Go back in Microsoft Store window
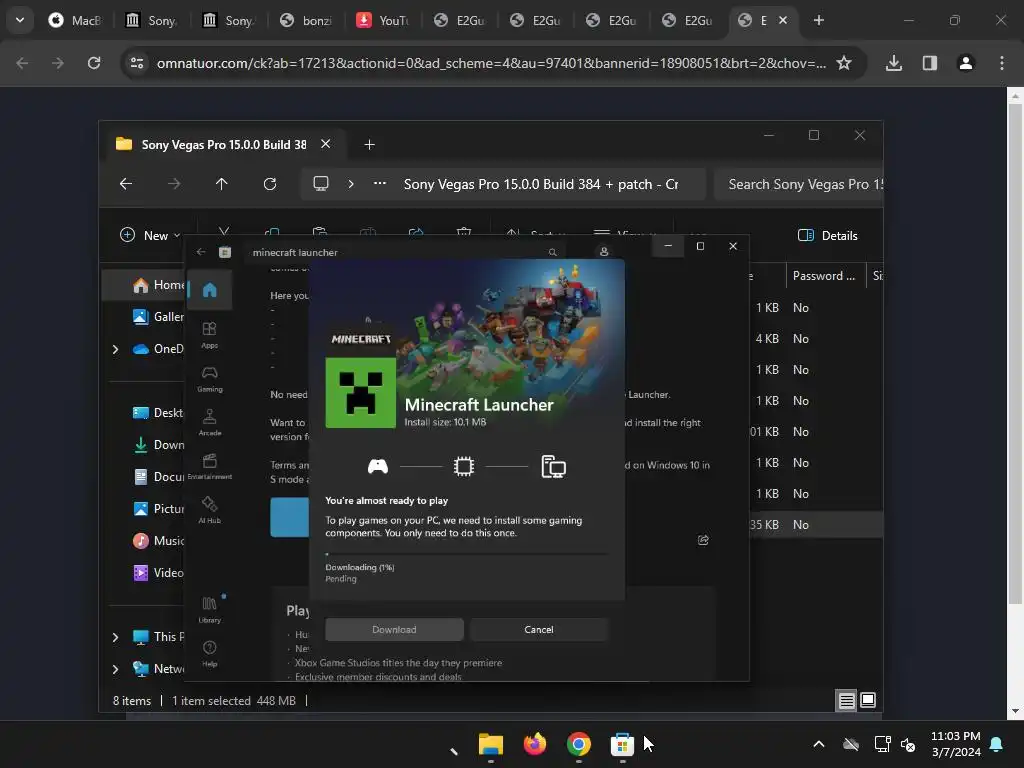Image resolution: width=1024 pixels, height=768 pixels. 201,252
